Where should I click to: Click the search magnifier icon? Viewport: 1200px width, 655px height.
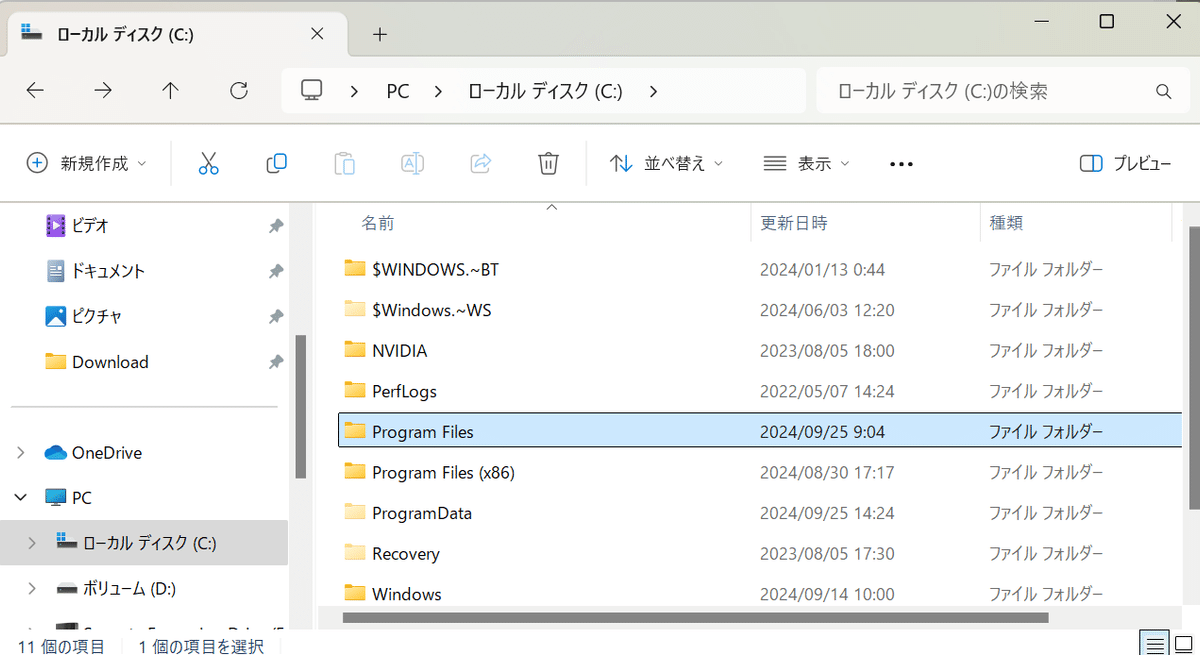pos(1163,92)
